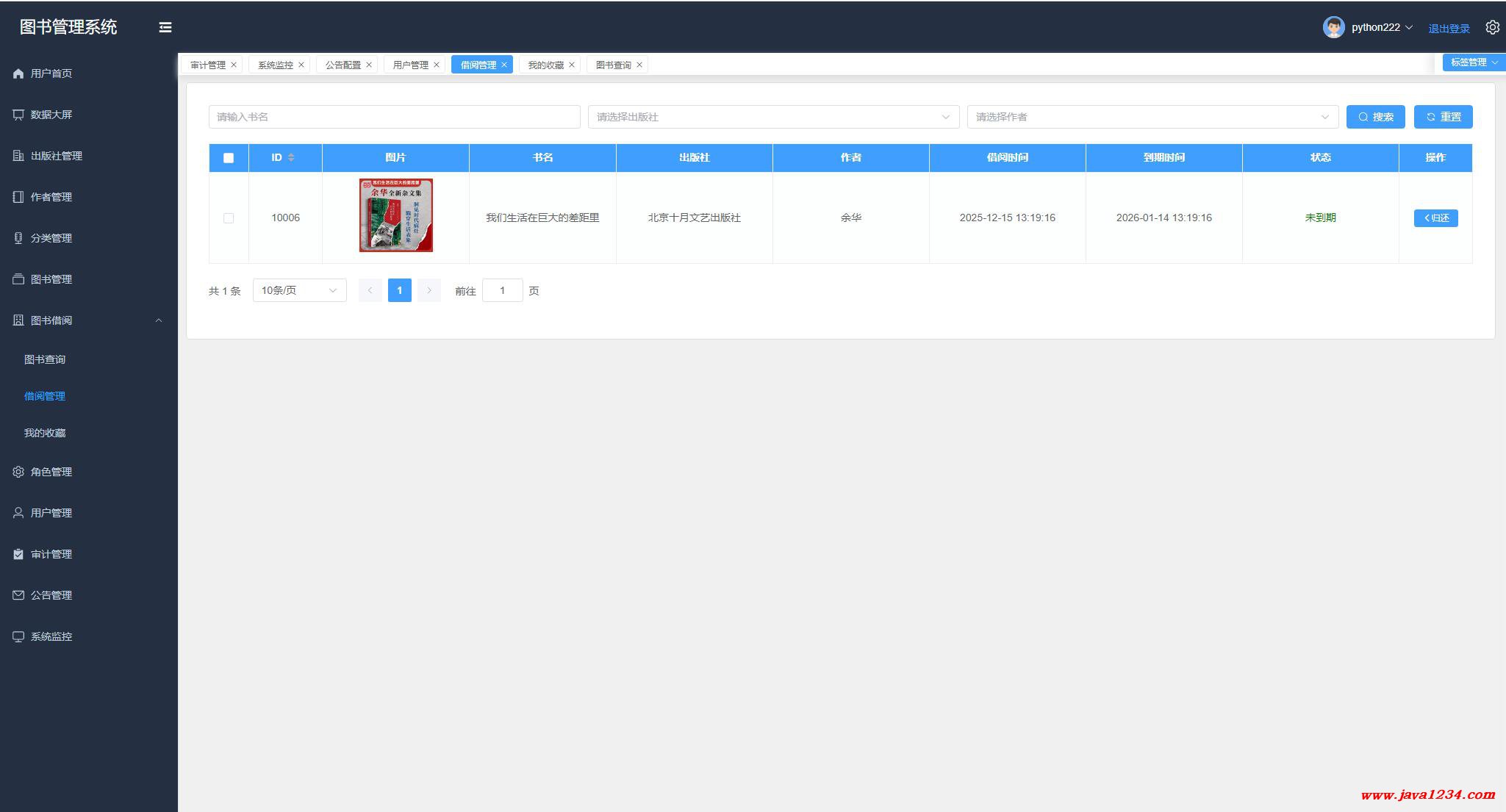Open the 10条/页 page size dropdown
The width and height of the screenshot is (1506, 812).
(299, 290)
